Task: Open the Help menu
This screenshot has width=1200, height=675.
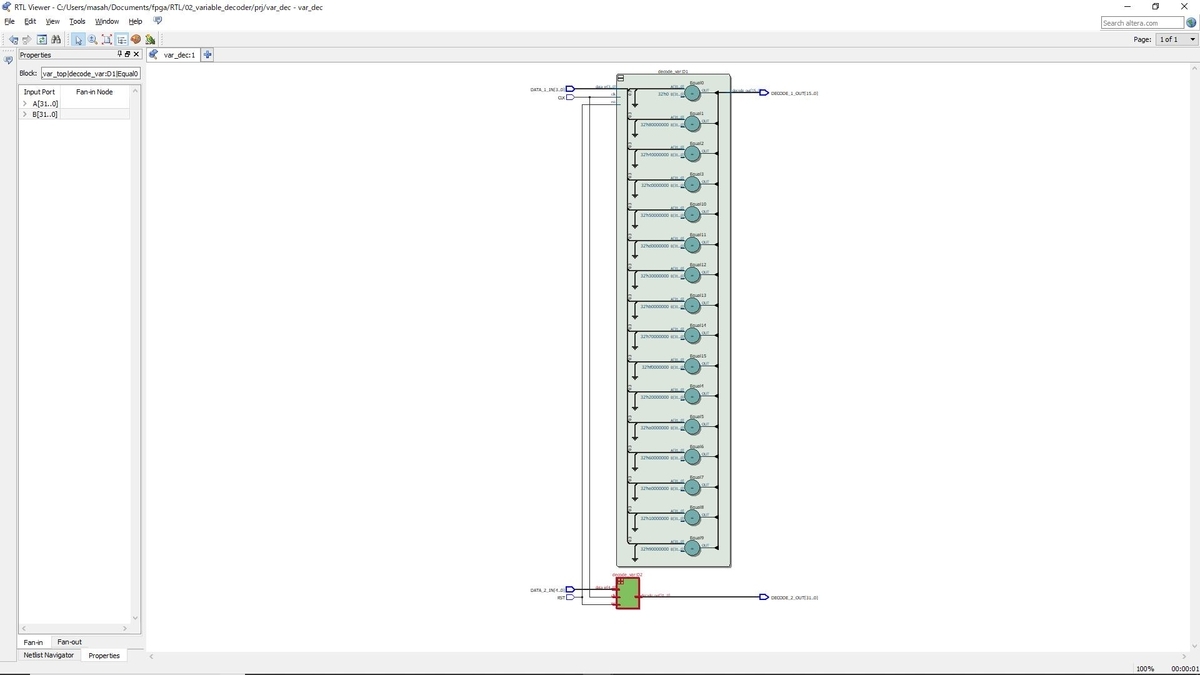Action: (136, 21)
